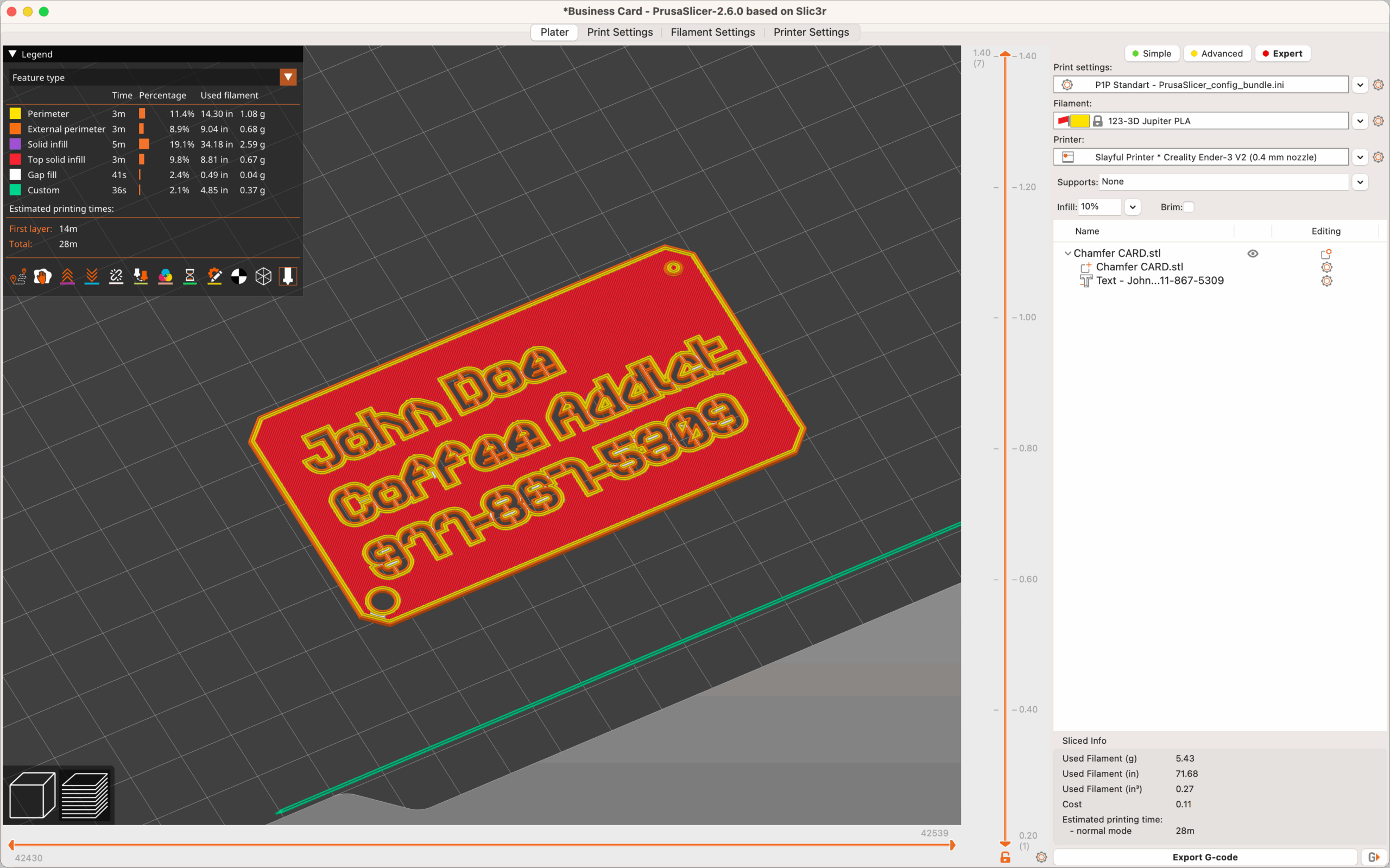1390x868 pixels.
Task: Select Expert mode radio button
Action: (x=1282, y=53)
